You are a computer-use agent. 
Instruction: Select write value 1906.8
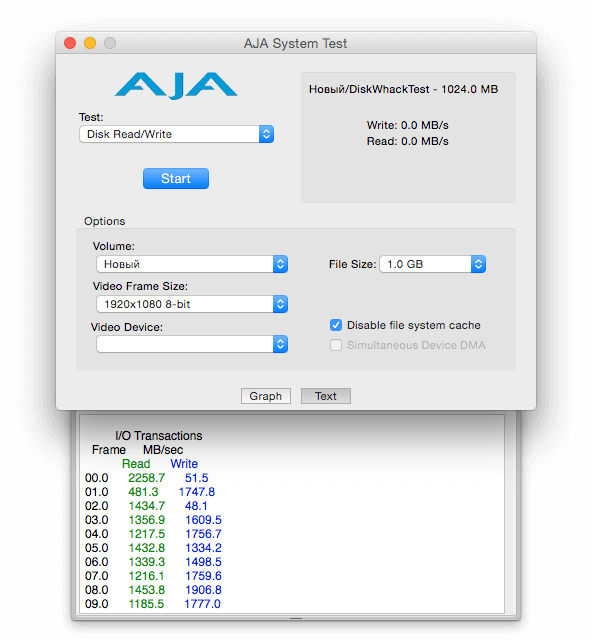coord(203,590)
